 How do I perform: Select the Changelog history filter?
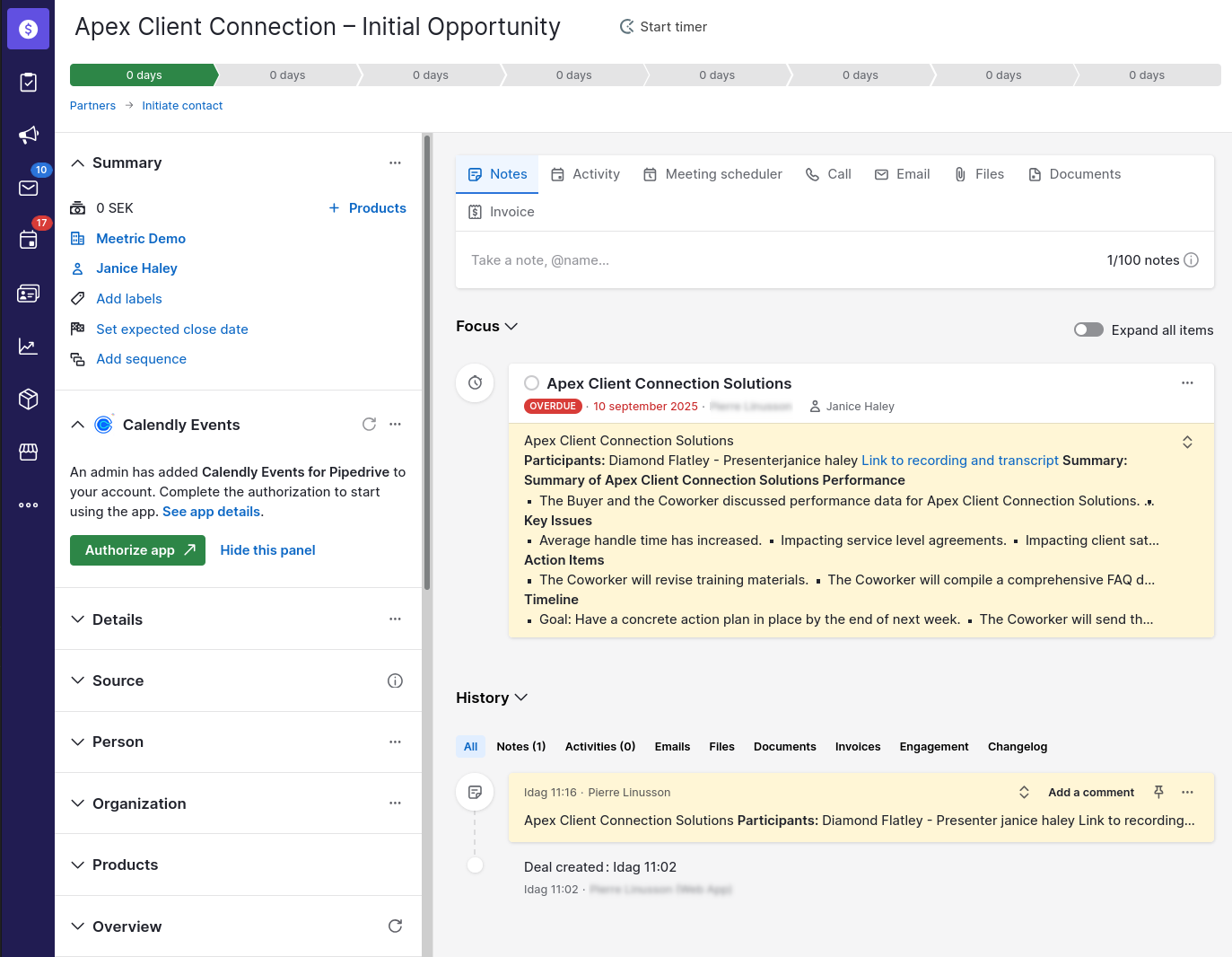click(1017, 746)
